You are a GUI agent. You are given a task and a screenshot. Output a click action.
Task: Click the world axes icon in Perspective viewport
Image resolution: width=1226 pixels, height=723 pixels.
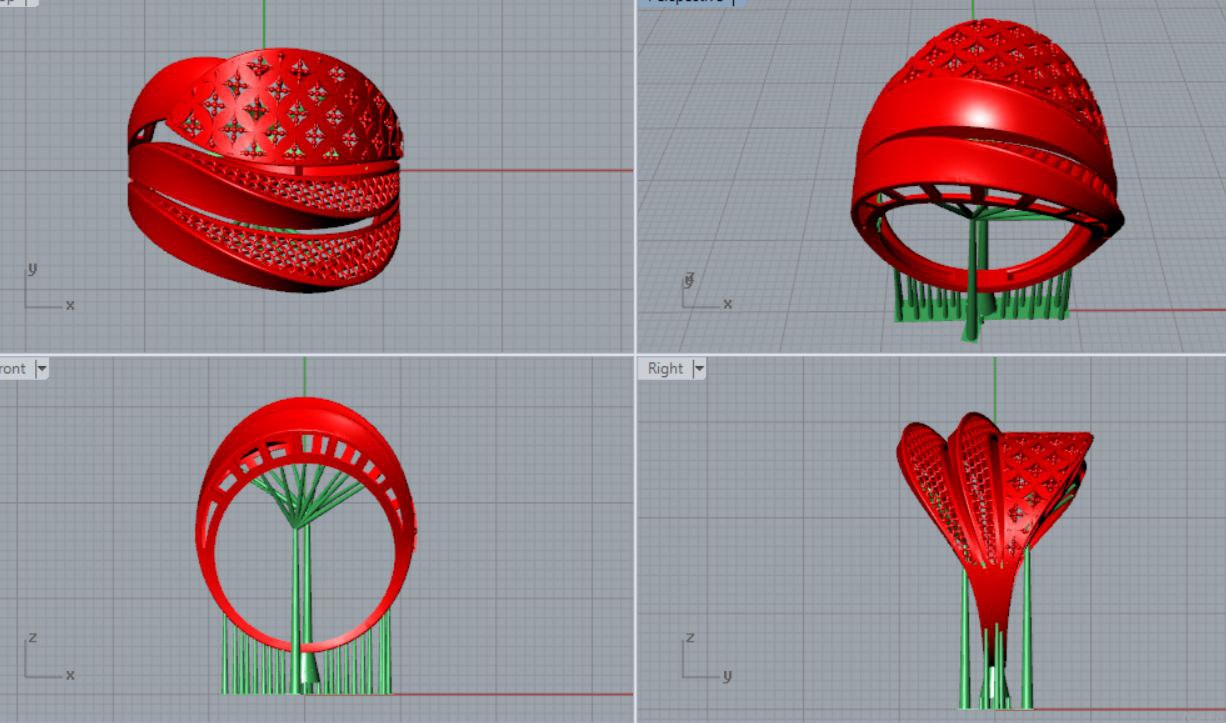[700, 292]
